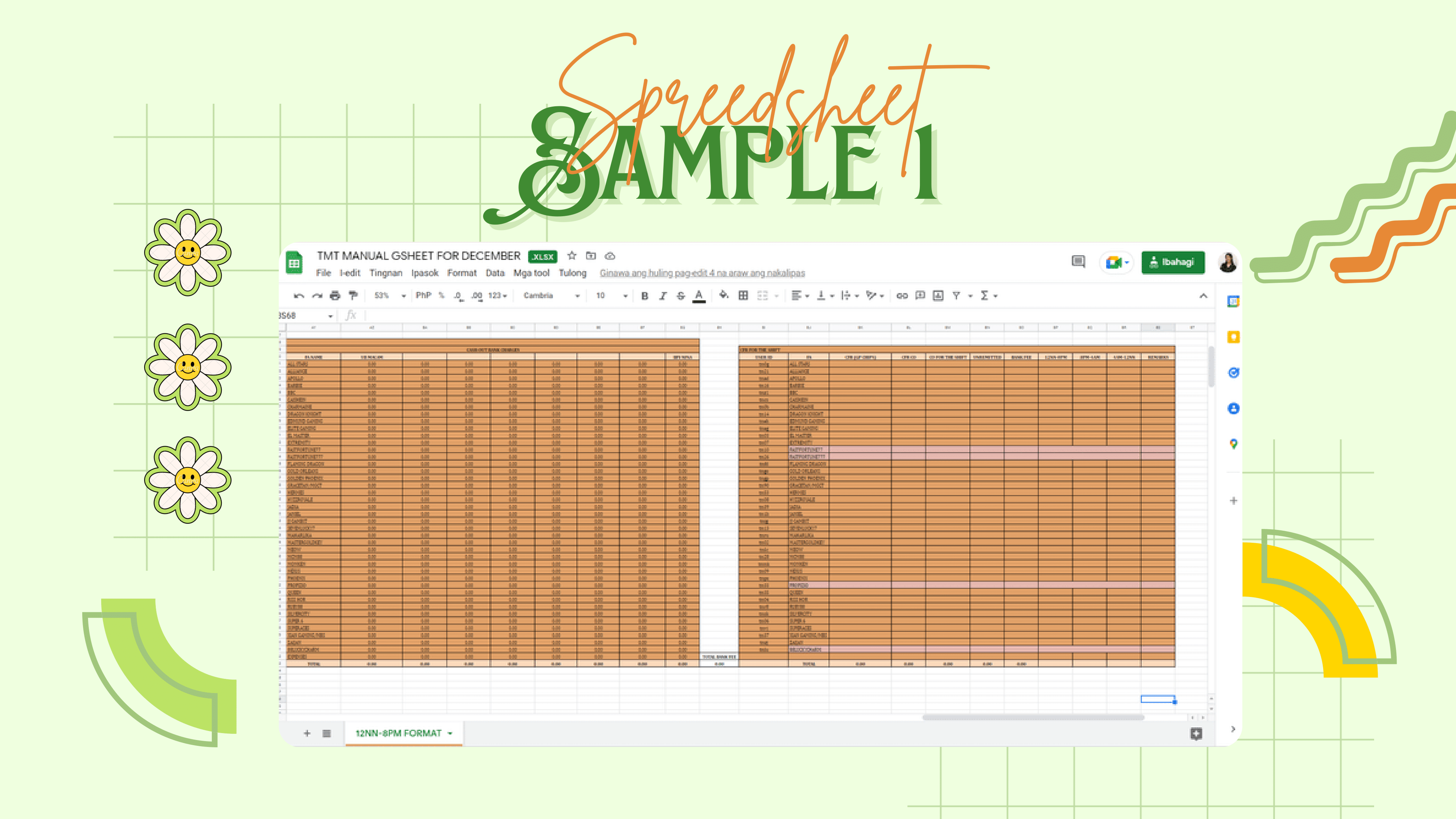The width and height of the screenshot is (1456, 819).
Task: Click the Insert chart icon
Action: [938, 296]
